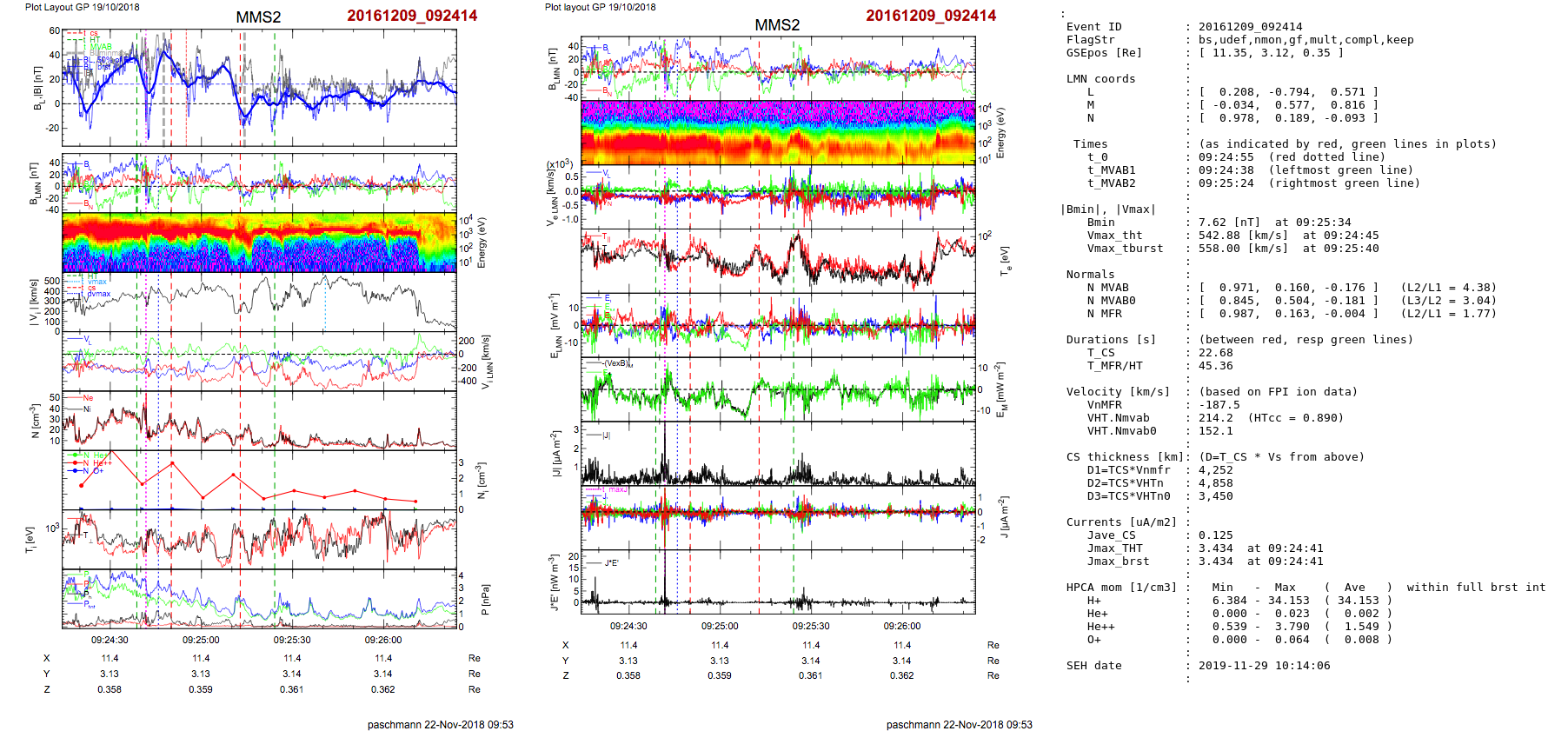
Task: Click the right plot's energy spectrogram panel
Action: coord(777,132)
